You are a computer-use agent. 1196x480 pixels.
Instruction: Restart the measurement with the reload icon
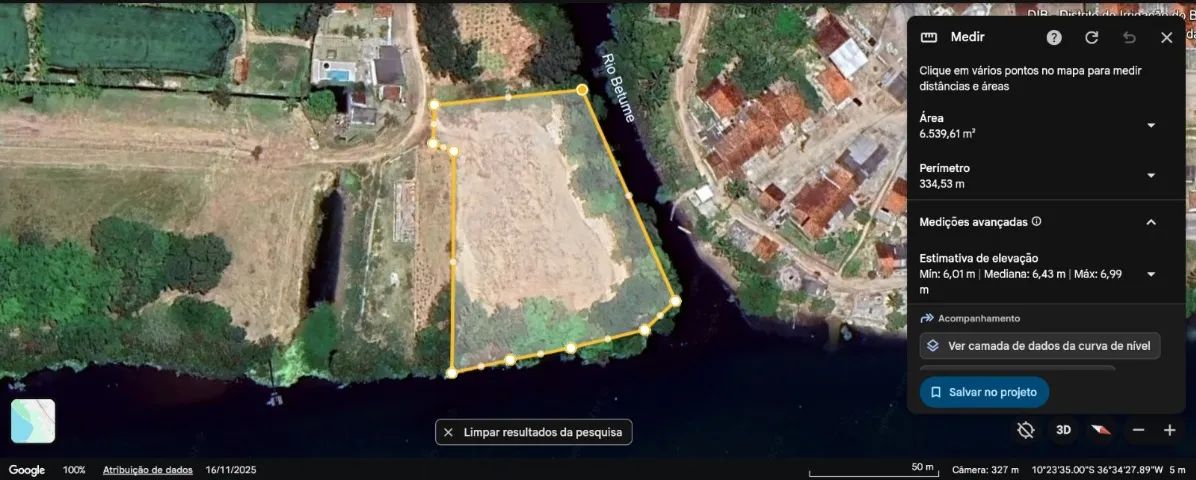coord(1092,37)
